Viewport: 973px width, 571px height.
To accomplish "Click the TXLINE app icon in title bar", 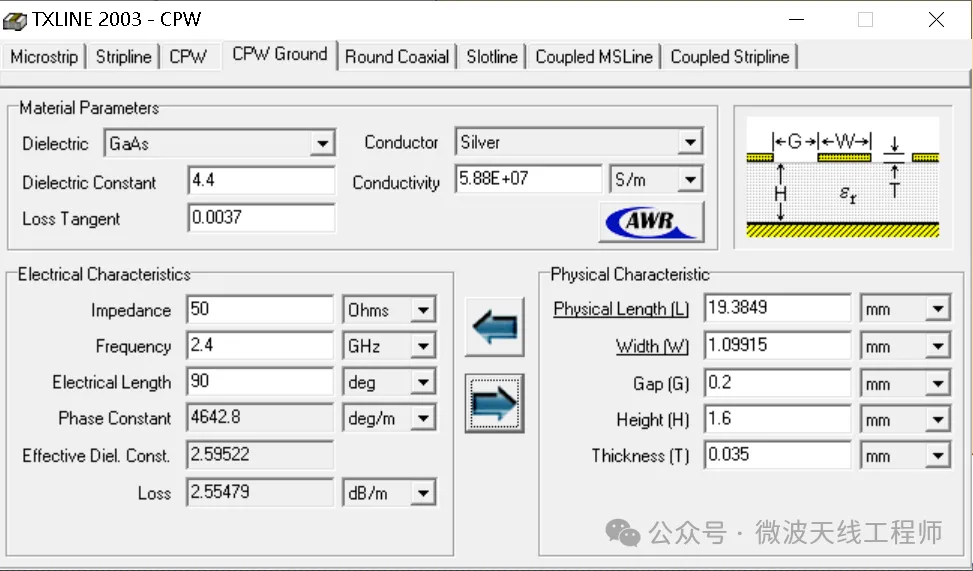I will pos(15,20).
